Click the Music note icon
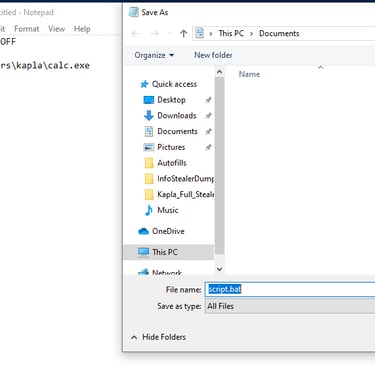The image size is (375, 366). coord(149,210)
